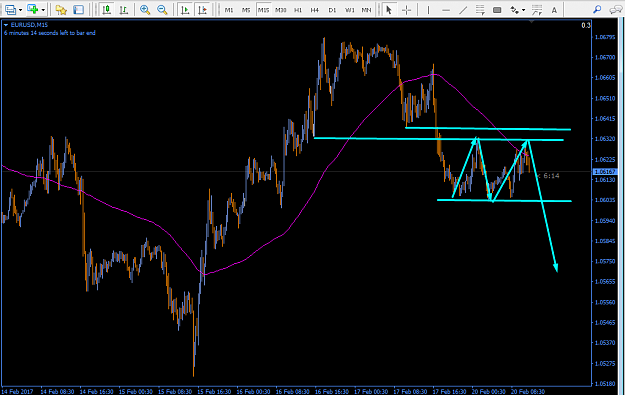Click the 6:14 timer text on chart

pyautogui.click(x=551, y=176)
